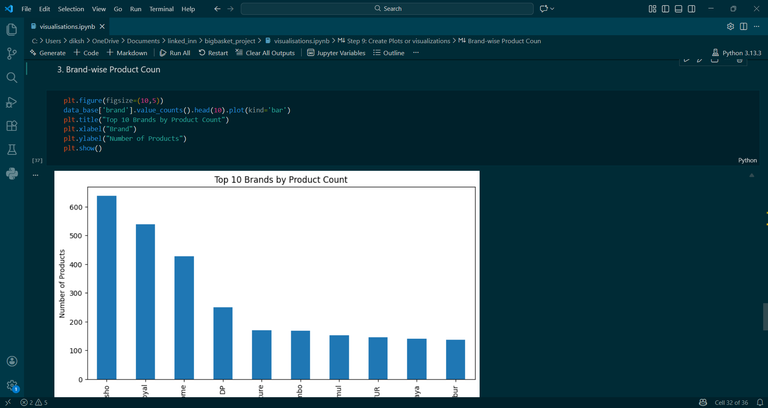Image resolution: width=768 pixels, height=408 pixels.
Task: Open the Python extension view
Action: tap(12, 173)
